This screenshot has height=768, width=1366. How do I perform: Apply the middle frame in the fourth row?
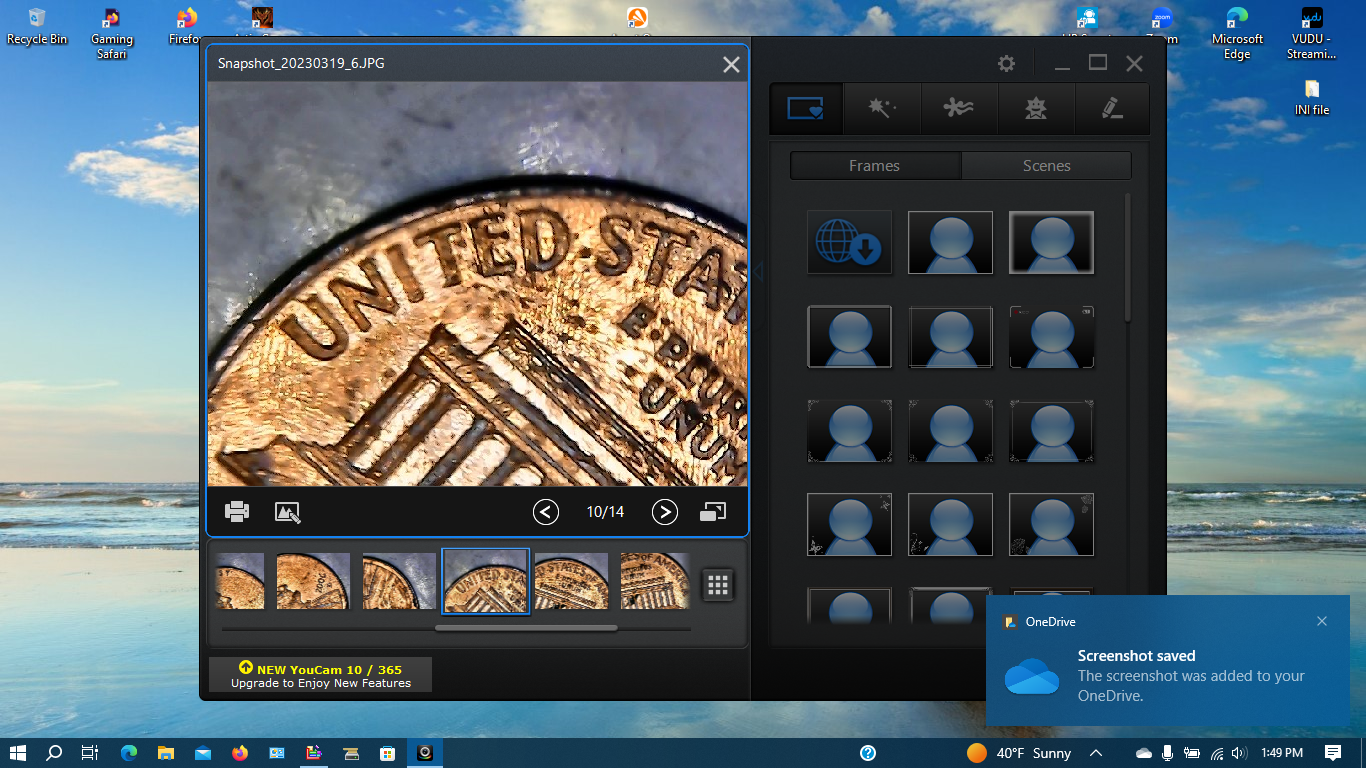950,524
